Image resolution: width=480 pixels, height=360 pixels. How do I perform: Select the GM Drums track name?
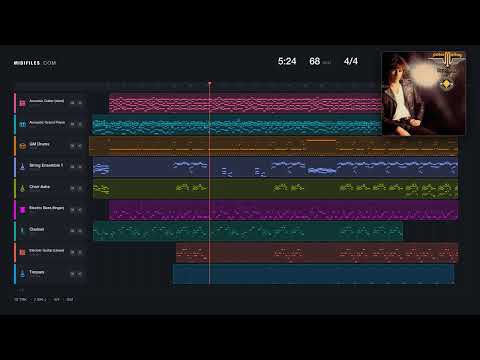click(x=39, y=144)
